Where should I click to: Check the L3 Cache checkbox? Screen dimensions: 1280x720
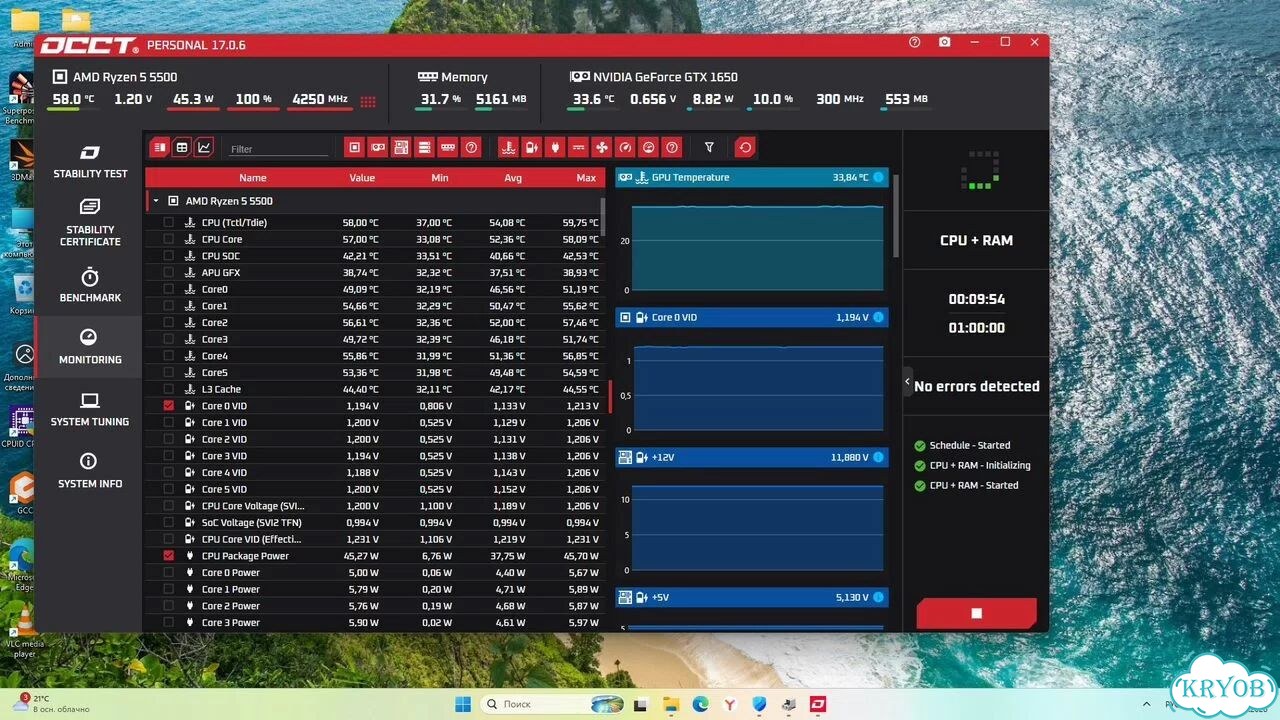[x=168, y=389]
